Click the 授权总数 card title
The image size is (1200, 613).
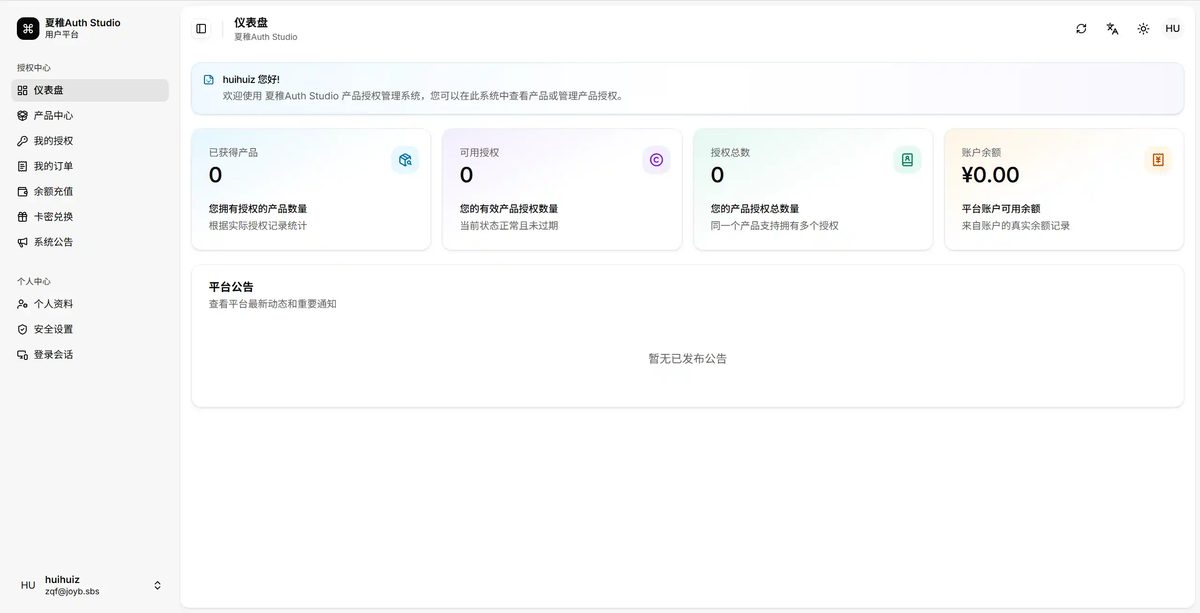tap(730, 153)
